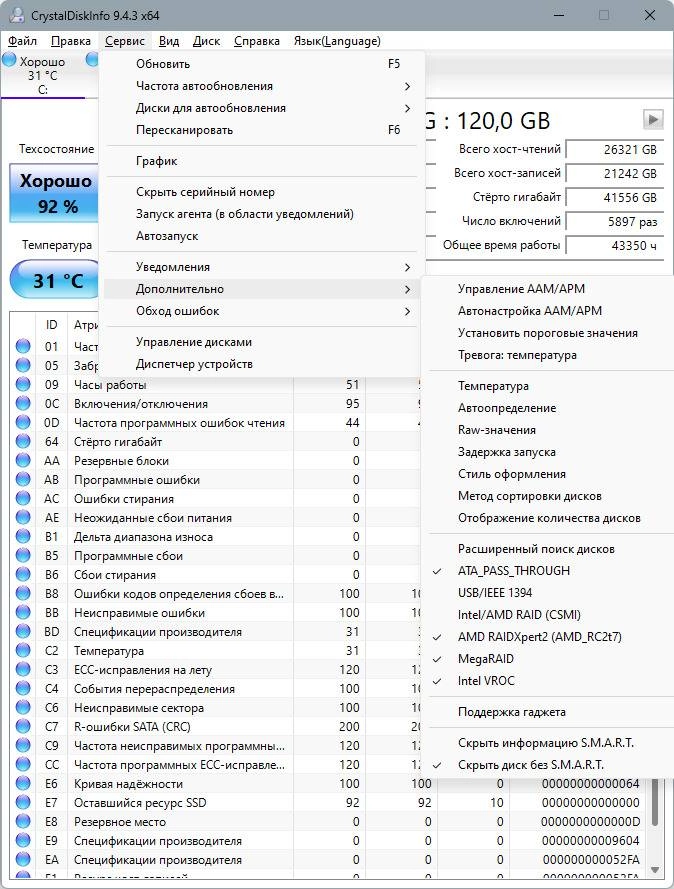The width and height of the screenshot is (674, 889).
Task: Click status orb next to События перераспределения
Action: pos(23,688)
